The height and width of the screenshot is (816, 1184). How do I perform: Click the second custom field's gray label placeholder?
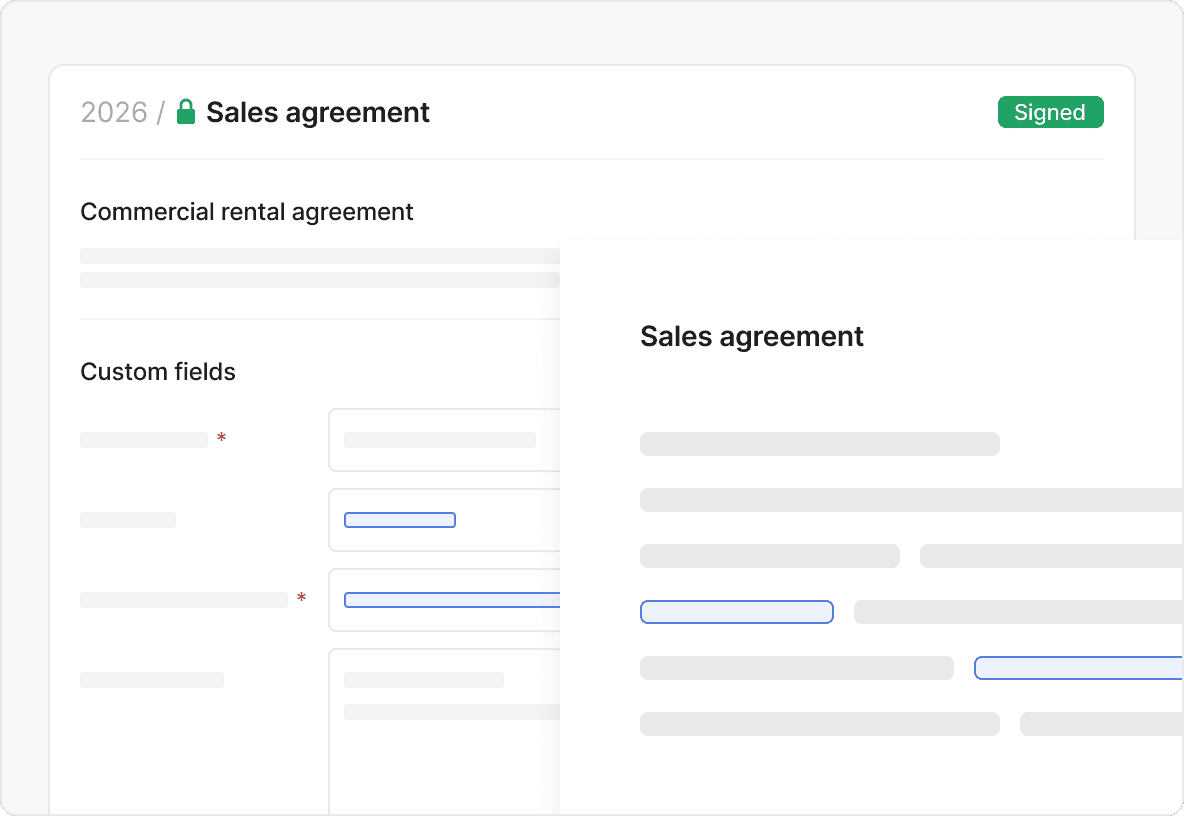point(128,520)
